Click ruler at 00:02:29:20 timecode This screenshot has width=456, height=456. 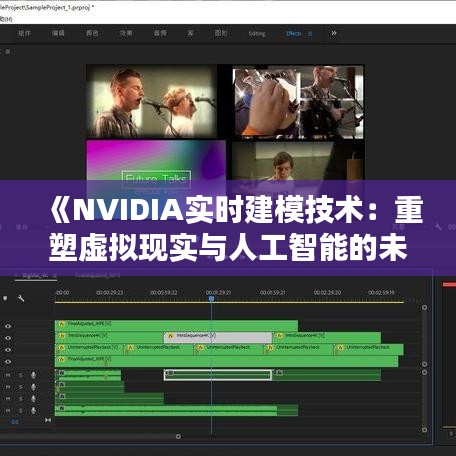[x=327, y=293]
